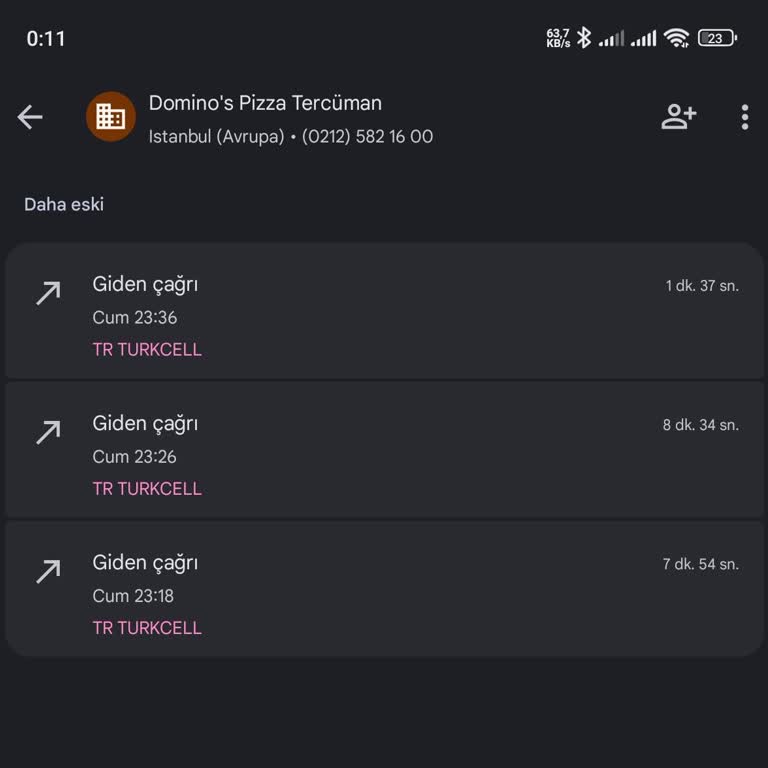The height and width of the screenshot is (768, 768).
Task: Tap the 1 dk. 37 sn. duration
Action: tap(702, 286)
